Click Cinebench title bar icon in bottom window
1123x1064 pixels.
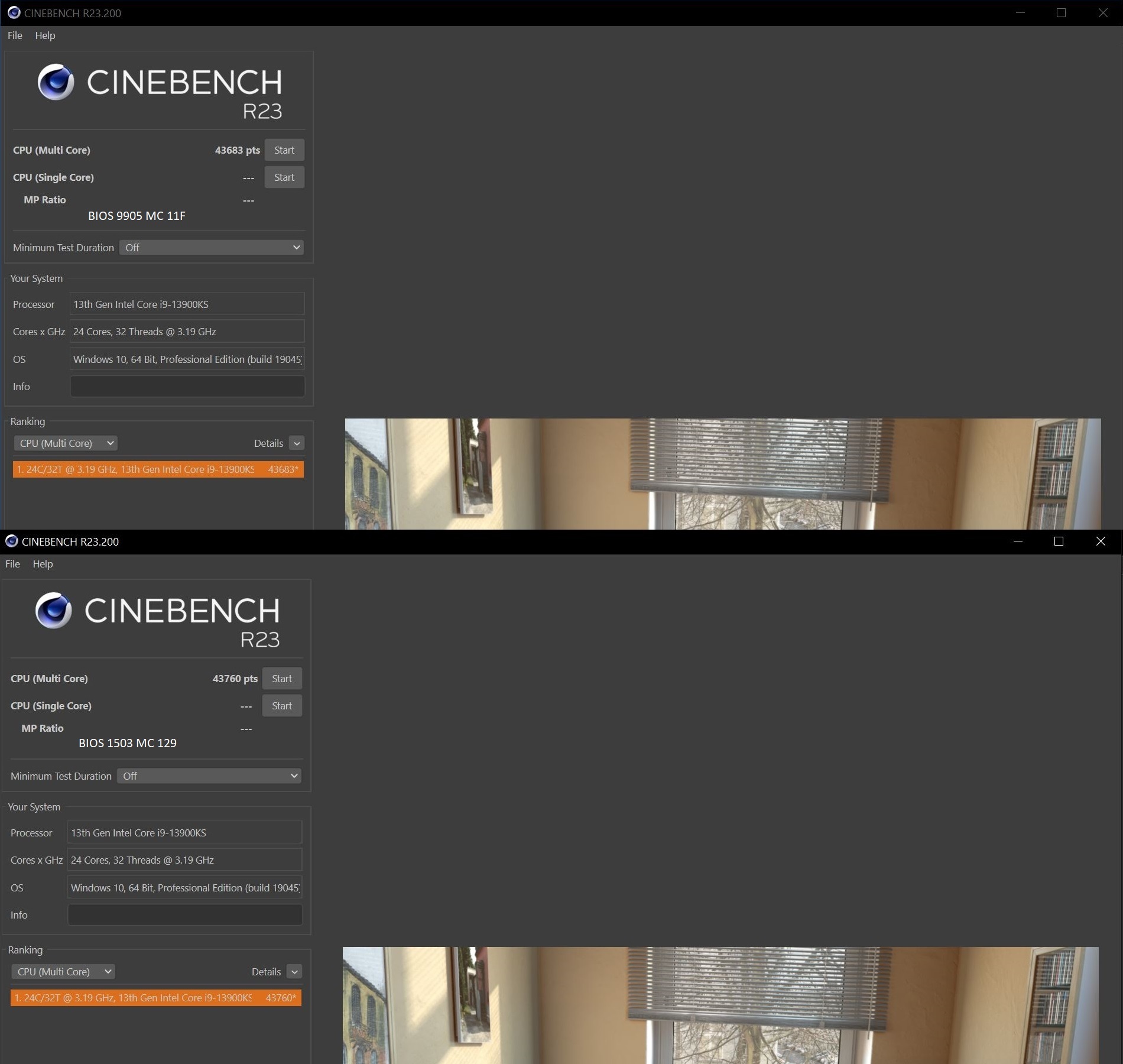tap(11, 541)
